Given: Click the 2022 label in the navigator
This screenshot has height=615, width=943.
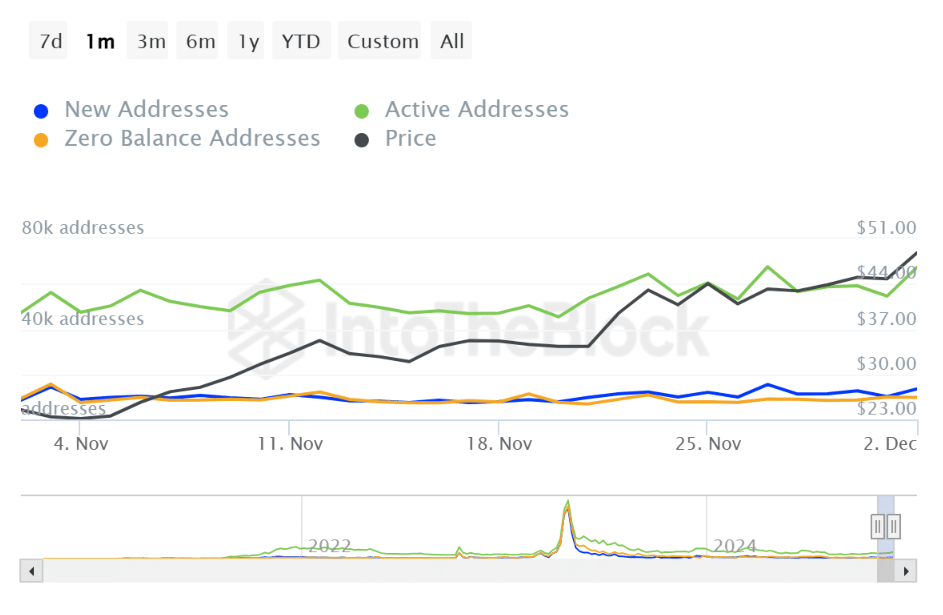Looking at the screenshot, I should (330, 546).
